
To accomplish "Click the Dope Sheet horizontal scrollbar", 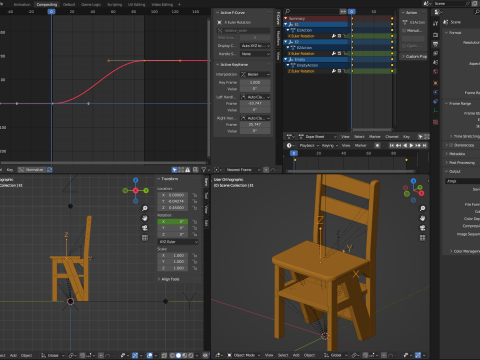I will click(x=372, y=130).
